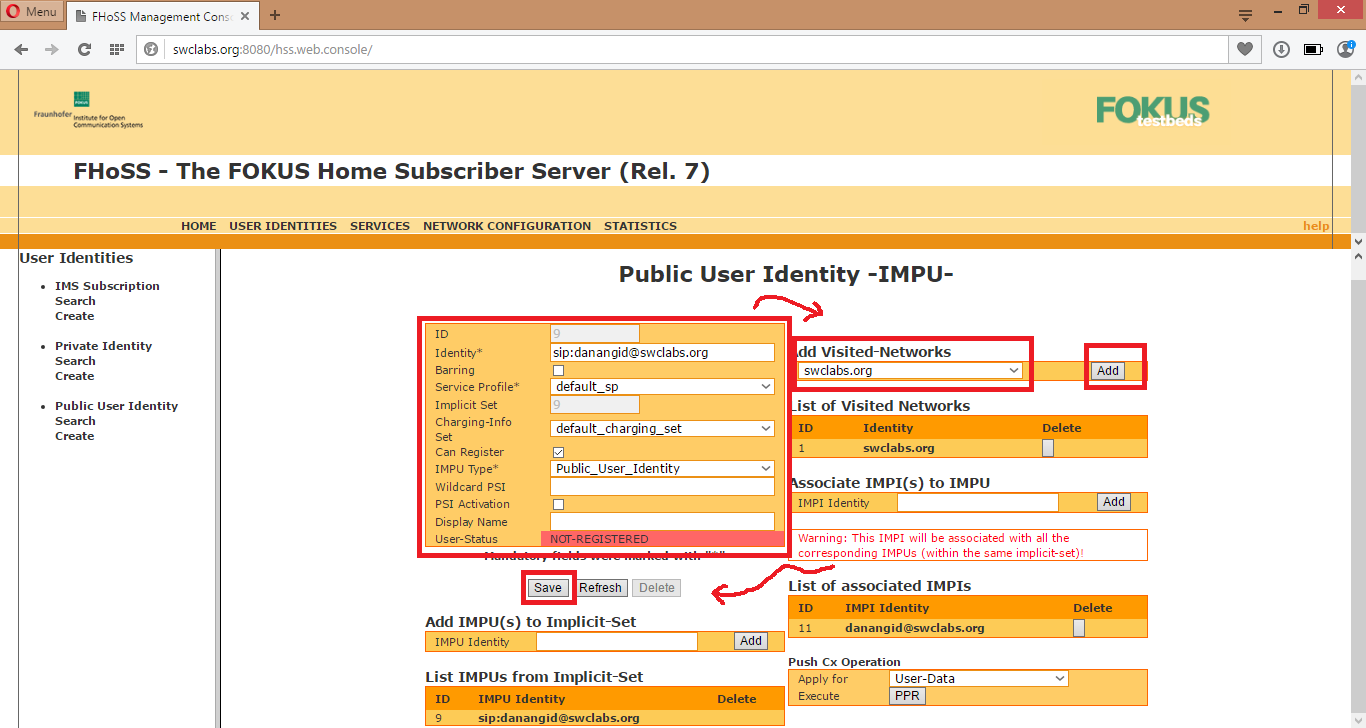Click IMPU Identity input field
Screen dimensions: 1366x728
(x=617, y=642)
